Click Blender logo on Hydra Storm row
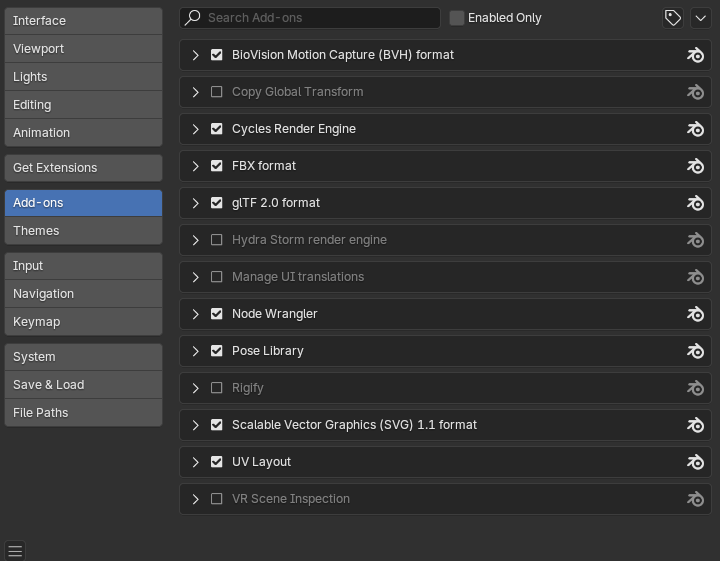This screenshot has height=561, width=720. pos(695,240)
